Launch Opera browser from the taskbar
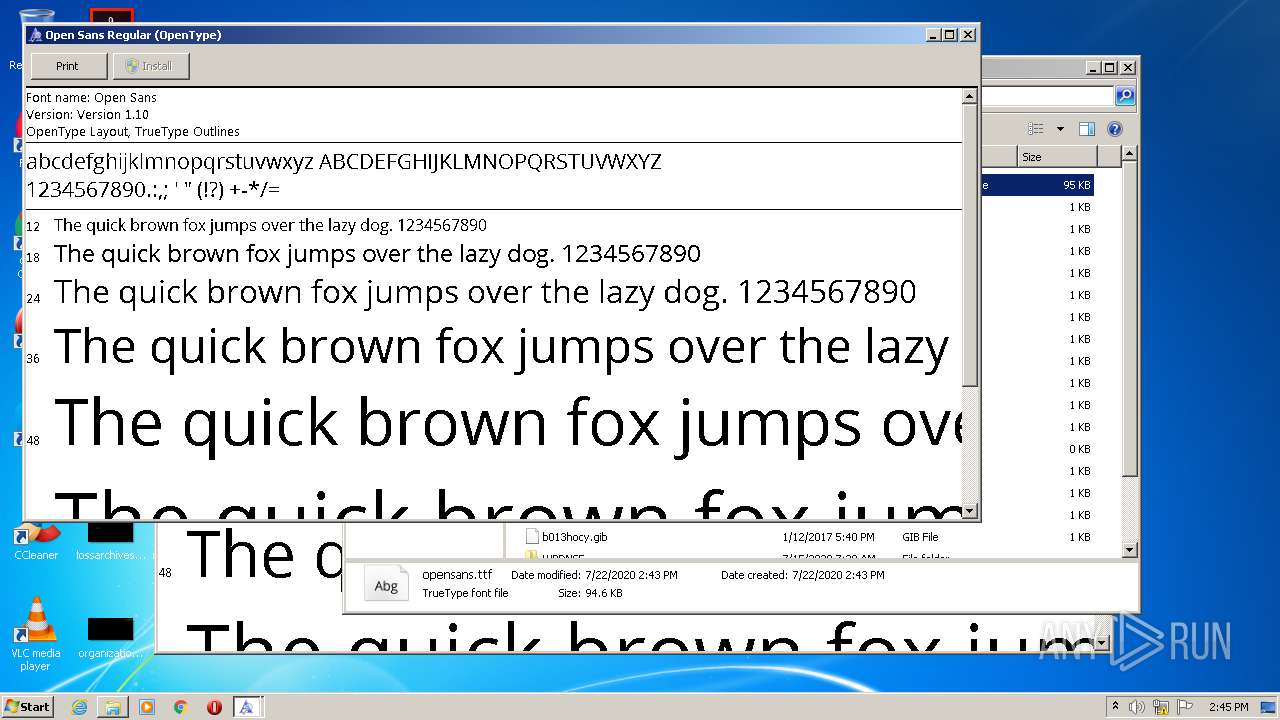 pyautogui.click(x=214, y=707)
